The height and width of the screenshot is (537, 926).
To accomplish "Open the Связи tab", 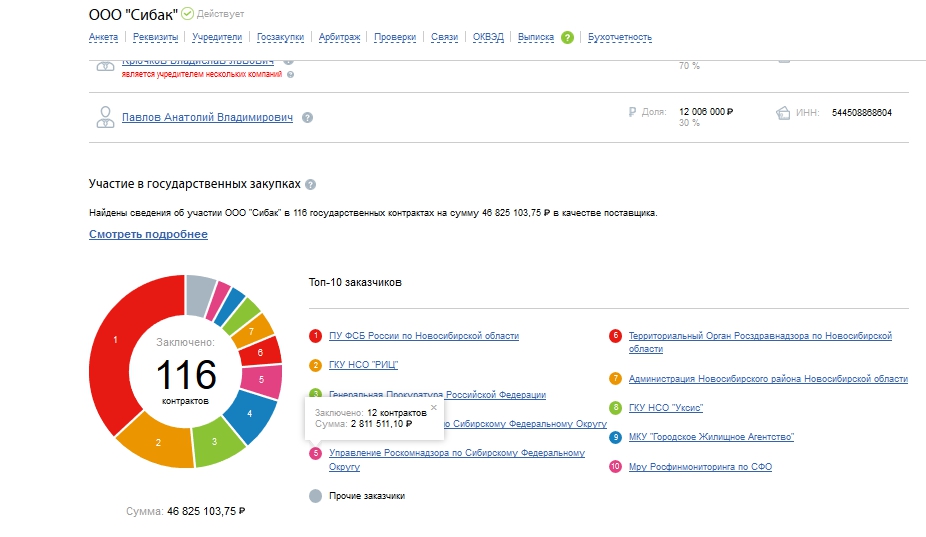I will [444, 37].
